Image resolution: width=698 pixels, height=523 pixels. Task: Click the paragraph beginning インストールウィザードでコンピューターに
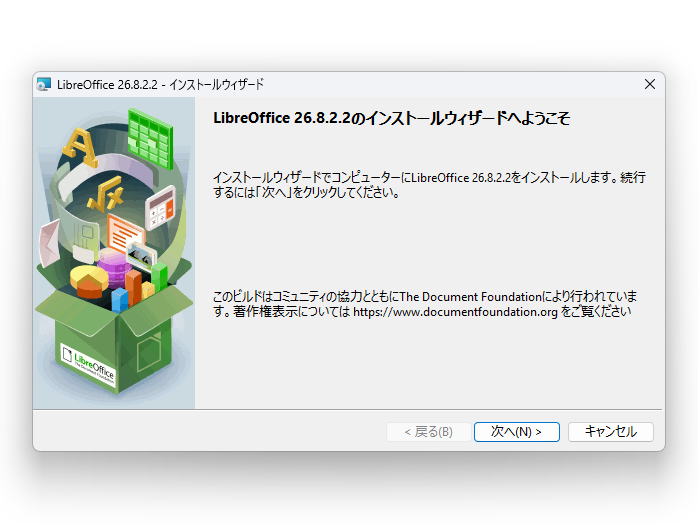pyautogui.click(x=429, y=185)
